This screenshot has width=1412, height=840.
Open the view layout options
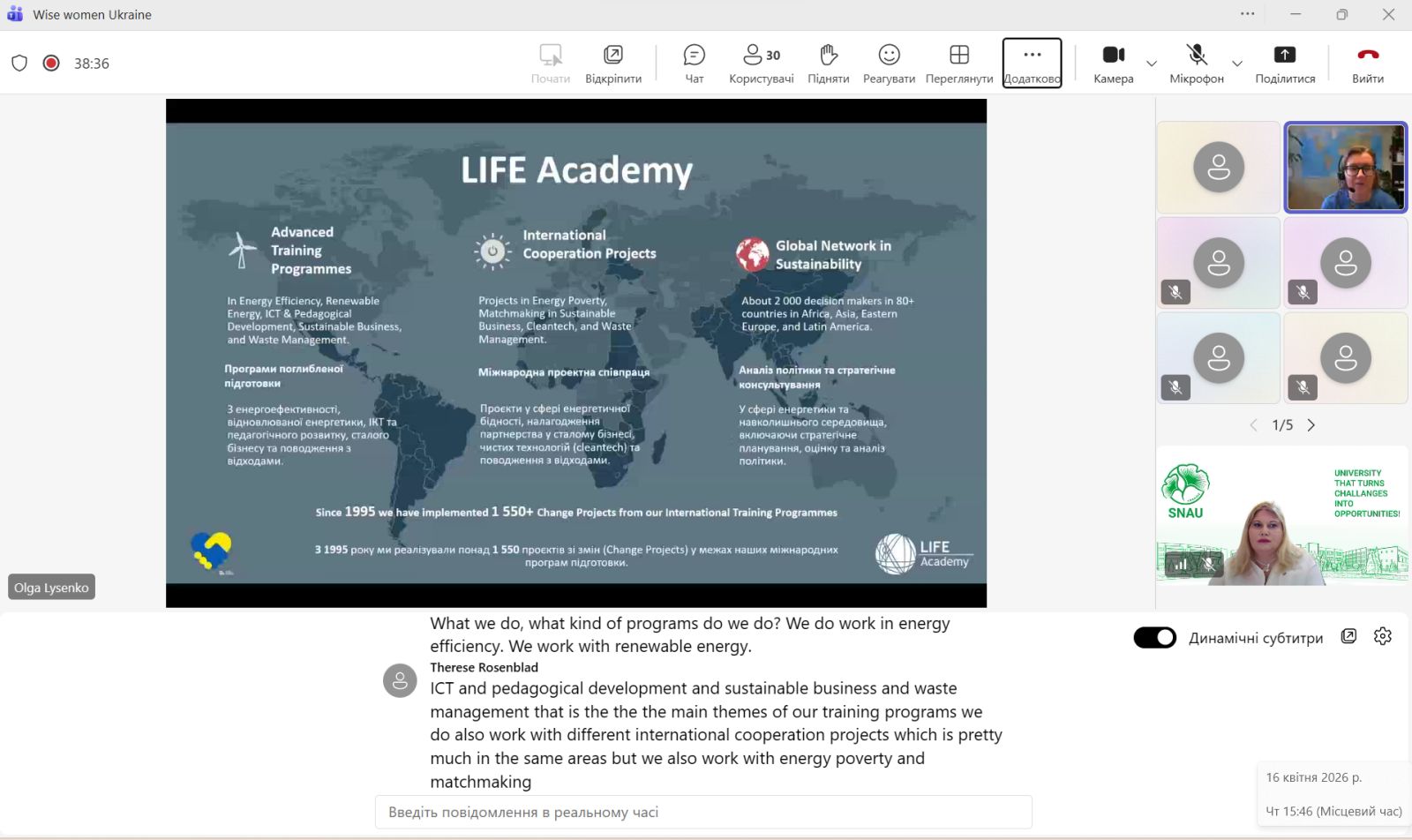pyautogui.click(x=958, y=63)
